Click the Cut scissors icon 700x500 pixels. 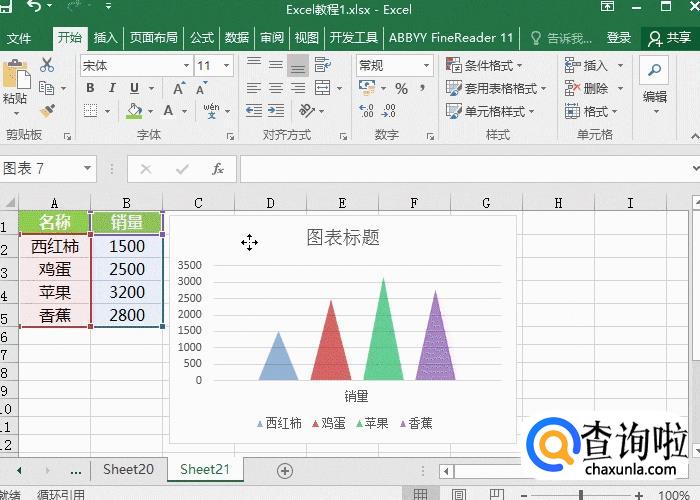click(47, 65)
